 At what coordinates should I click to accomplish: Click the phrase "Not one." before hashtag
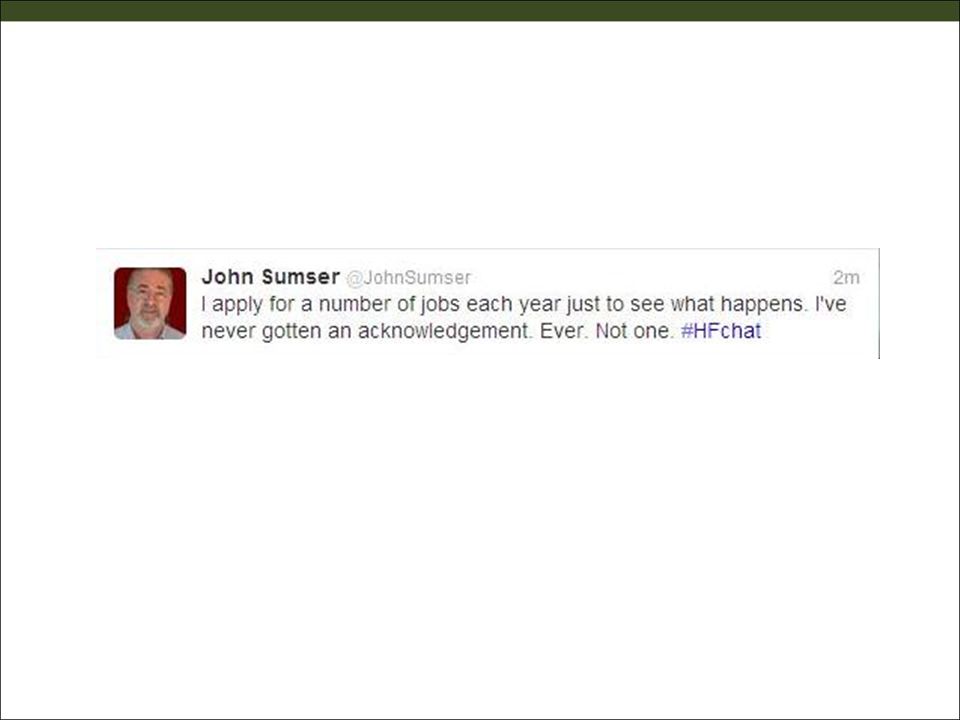click(x=634, y=331)
